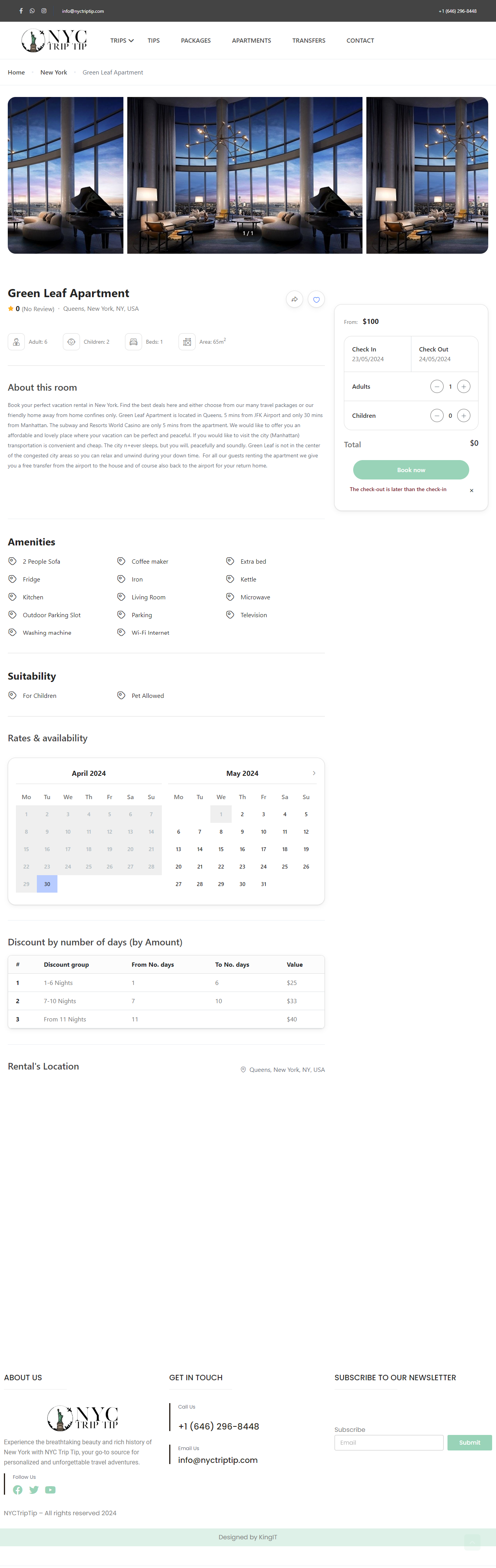This screenshot has height=1568, width=496.
Task: Open the Check In date picker
Action: [377, 354]
